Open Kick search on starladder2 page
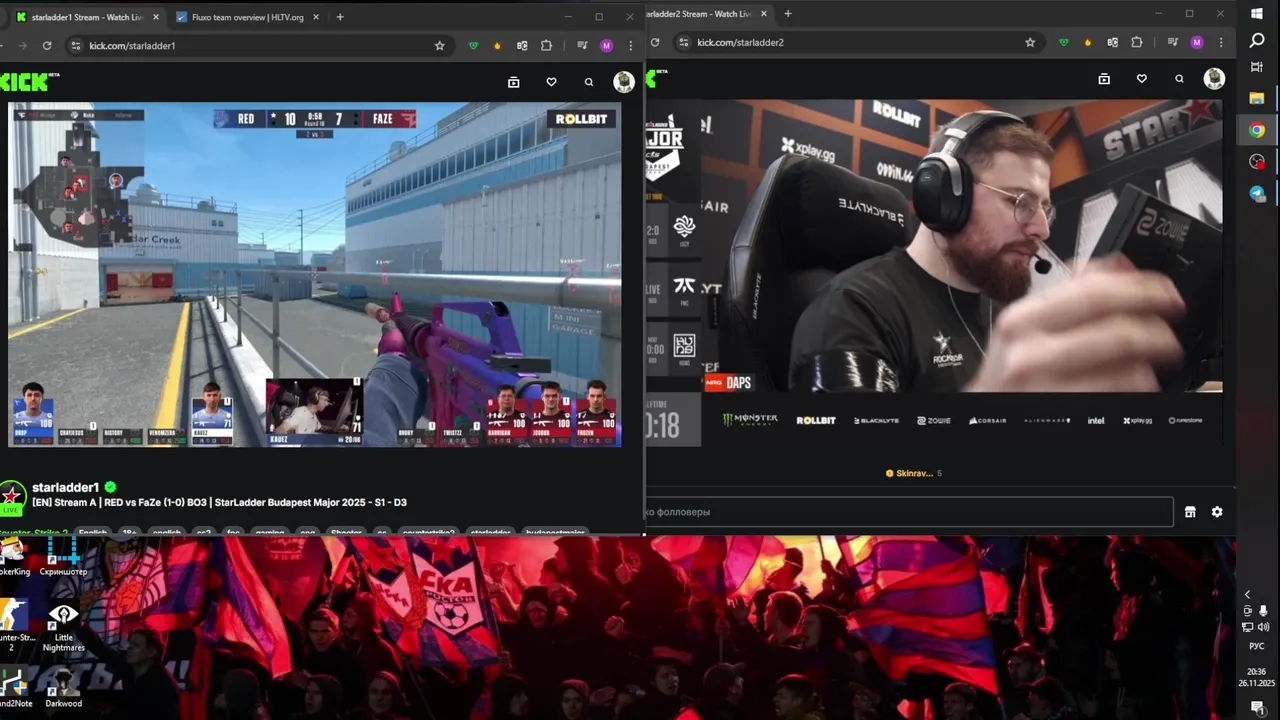This screenshot has height=720, width=1280. click(x=1179, y=79)
